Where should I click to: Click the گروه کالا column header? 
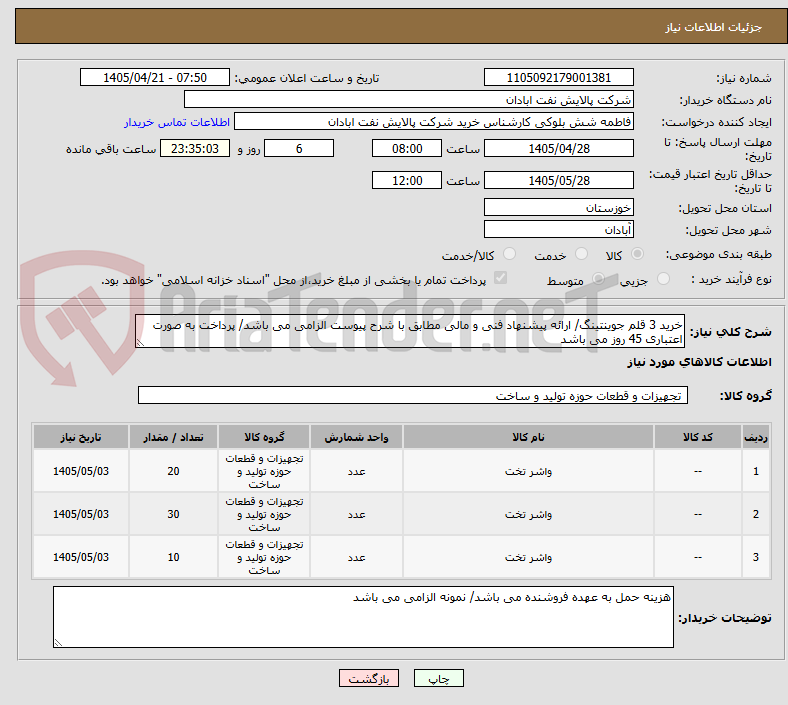[x=264, y=437]
